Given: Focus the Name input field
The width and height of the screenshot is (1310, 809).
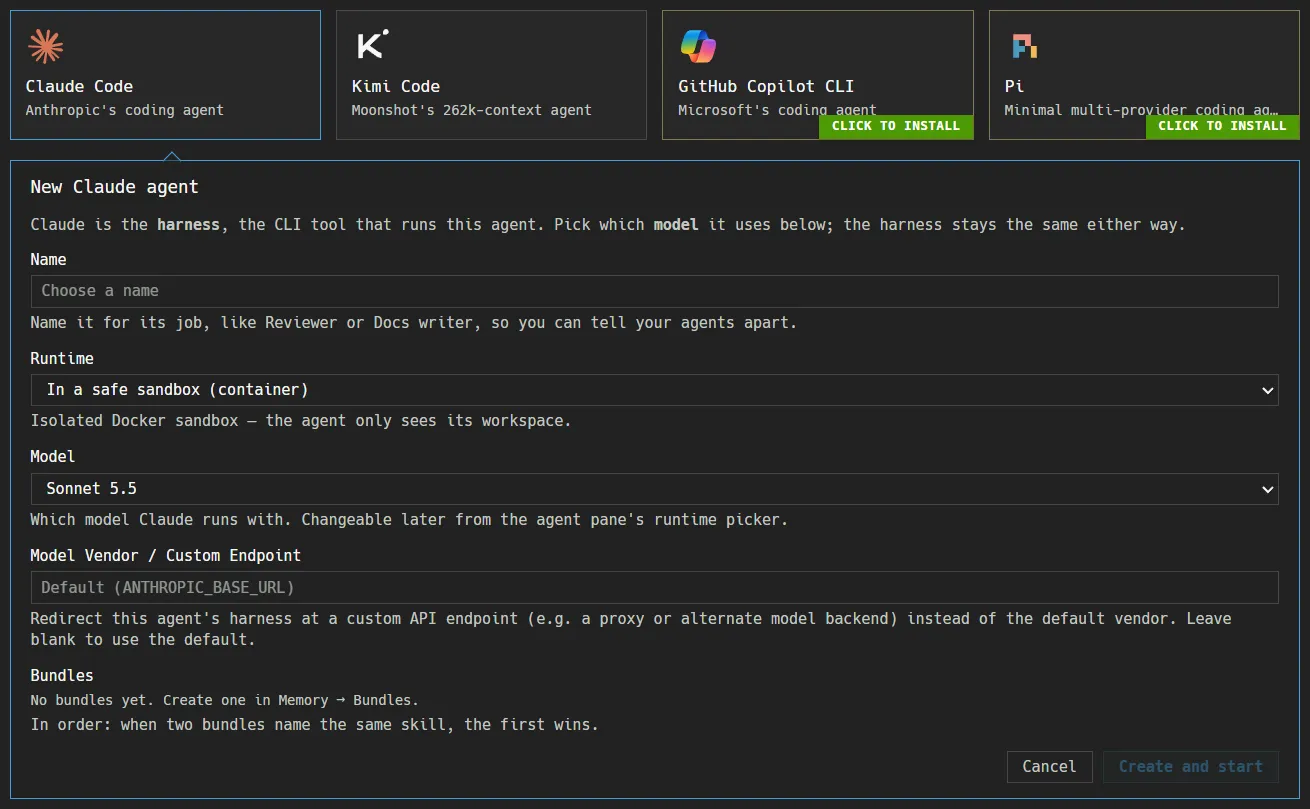Looking at the screenshot, I should [x=654, y=291].
